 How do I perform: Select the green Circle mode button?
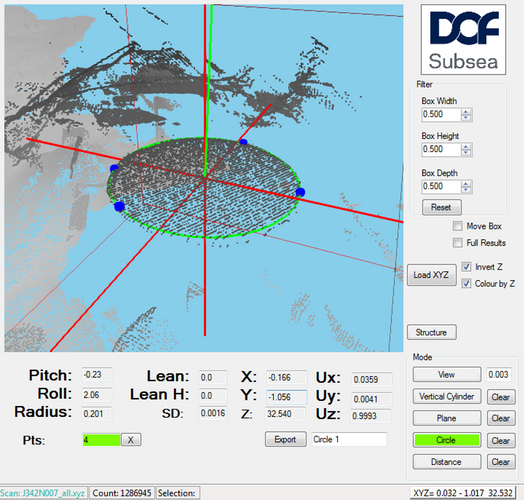pos(447,440)
